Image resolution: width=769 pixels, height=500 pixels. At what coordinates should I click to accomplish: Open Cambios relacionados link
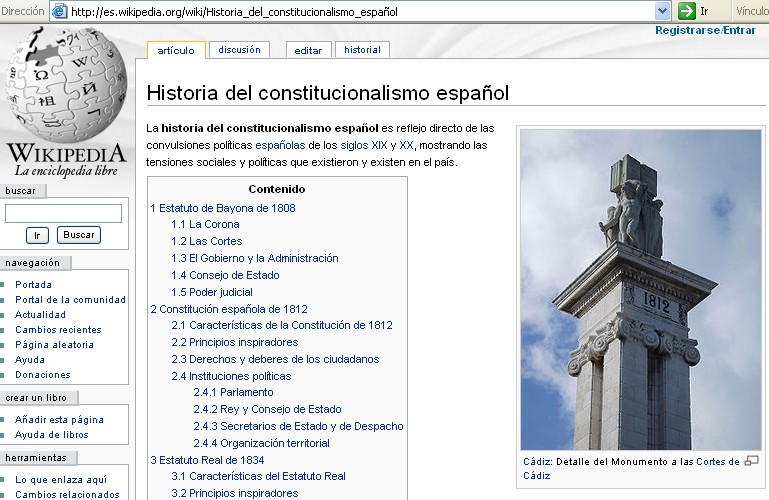[67, 494]
